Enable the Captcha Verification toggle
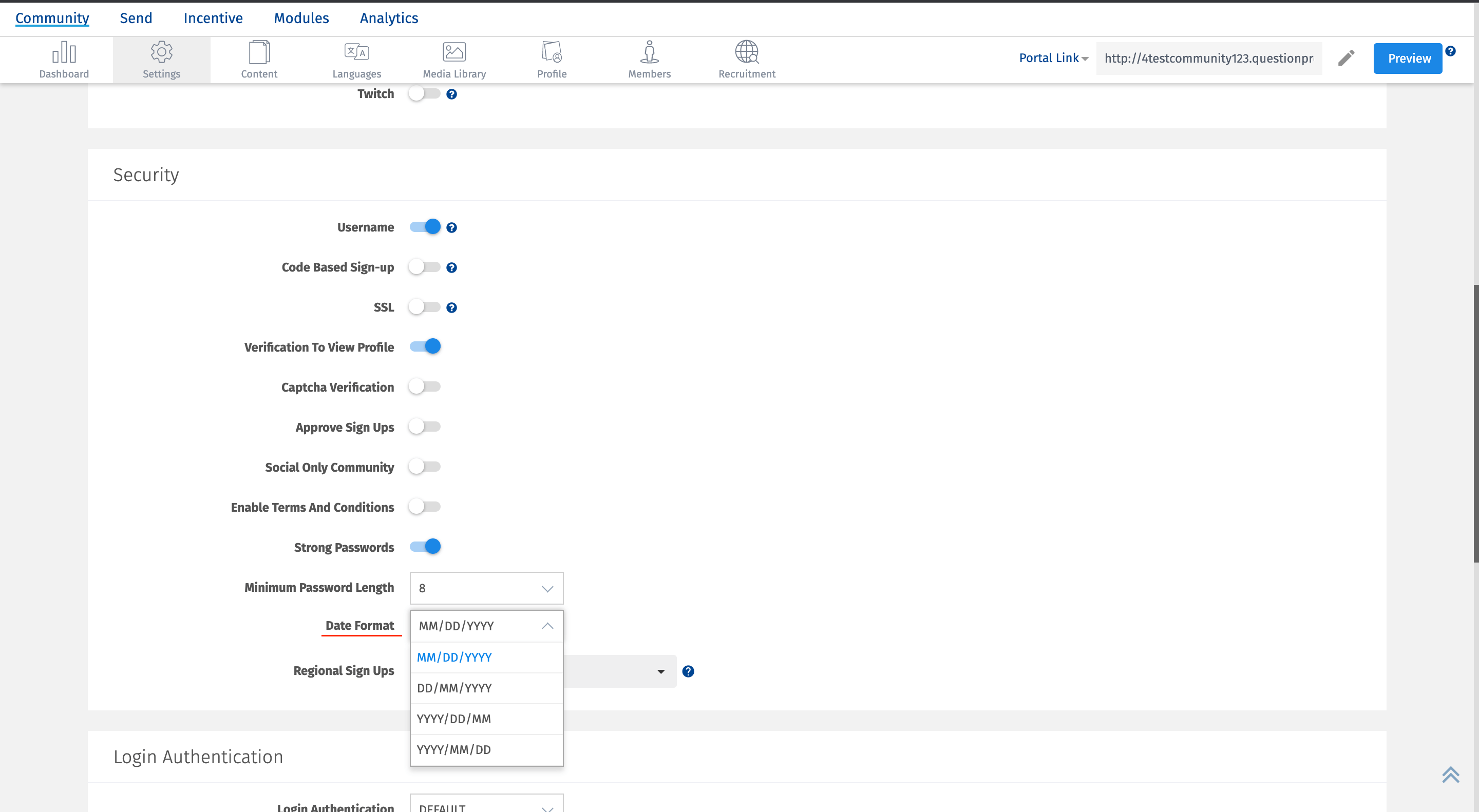This screenshot has width=1479, height=812. pos(425,387)
